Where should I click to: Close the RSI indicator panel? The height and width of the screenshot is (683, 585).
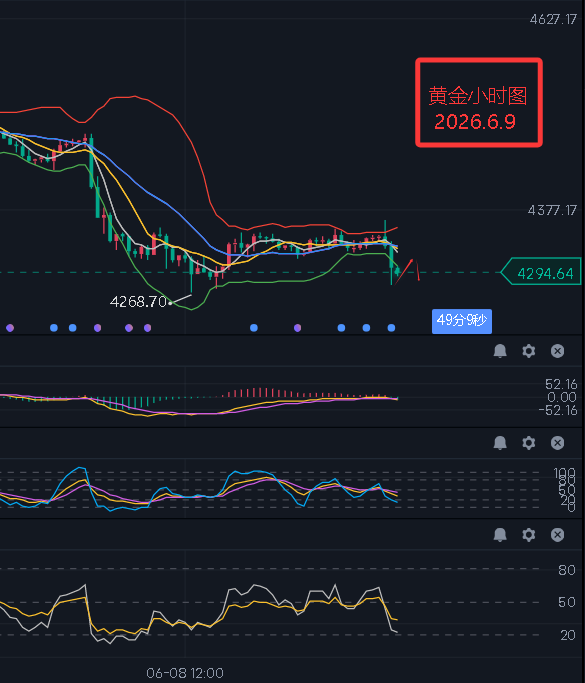point(558,534)
